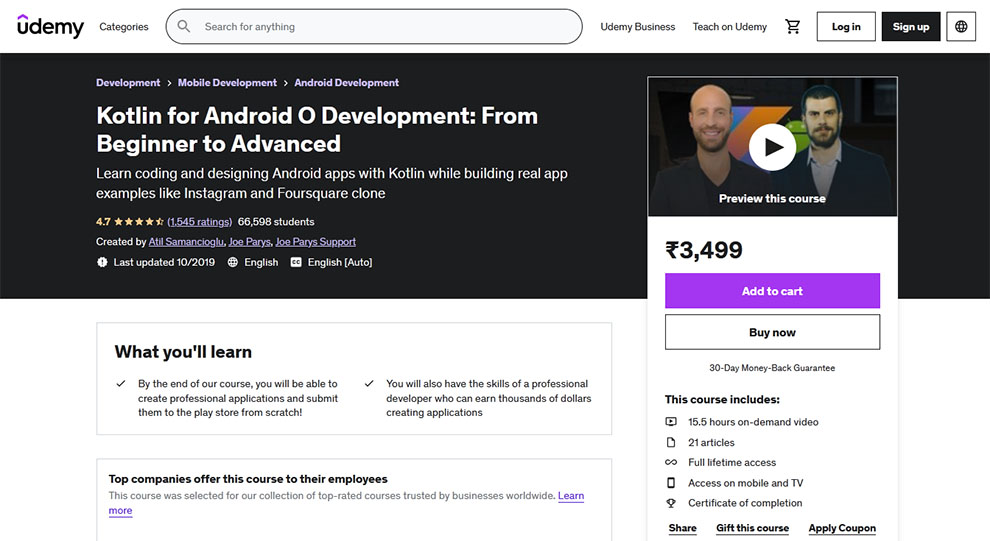Click the trophy icon beside Certificate of completion
The image size is (990, 541).
click(x=671, y=503)
